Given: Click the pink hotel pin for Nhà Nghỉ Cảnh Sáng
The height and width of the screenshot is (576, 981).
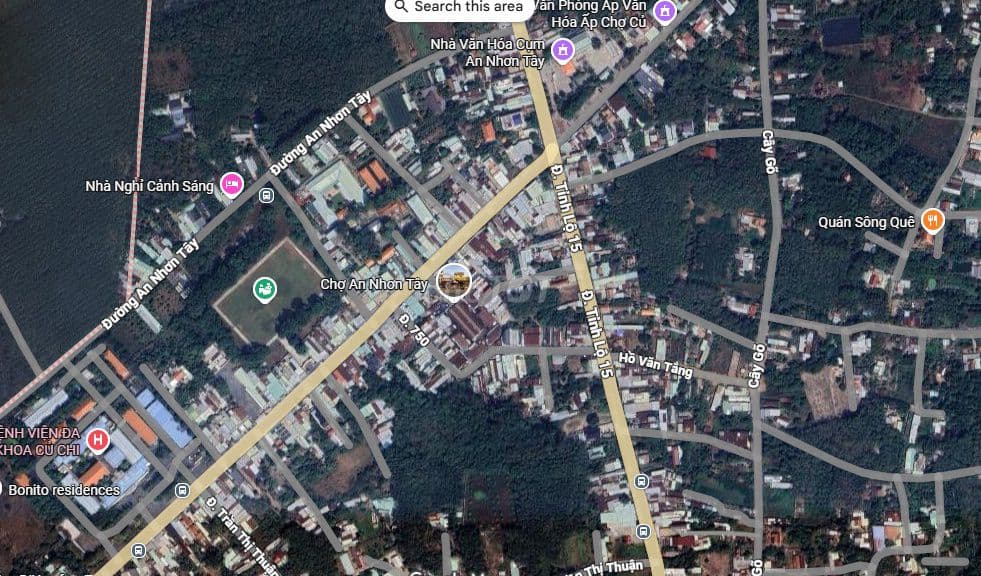Looking at the screenshot, I should [x=232, y=183].
